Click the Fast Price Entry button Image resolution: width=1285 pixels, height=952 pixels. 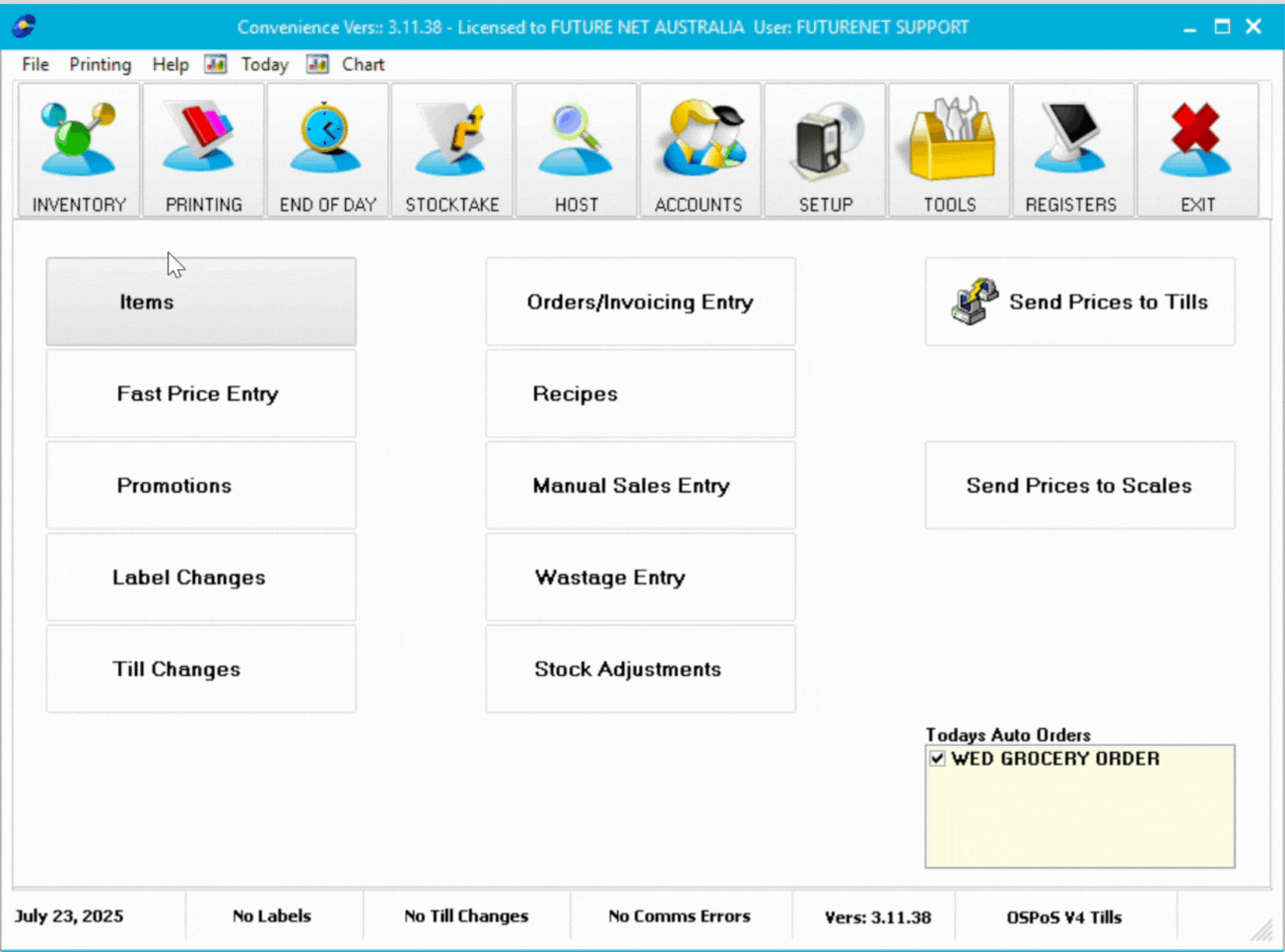pyautogui.click(x=201, y=394)
